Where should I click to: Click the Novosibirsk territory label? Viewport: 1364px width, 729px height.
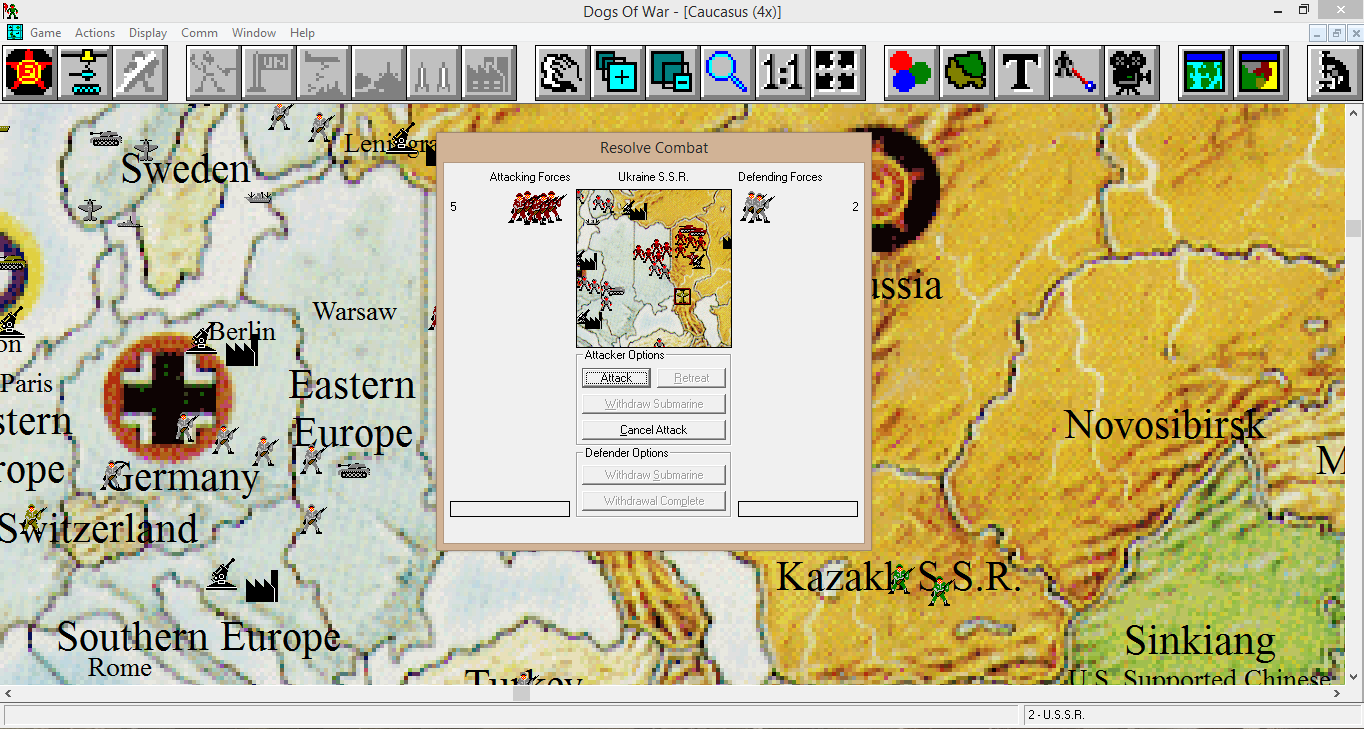tap(1165, 426)
